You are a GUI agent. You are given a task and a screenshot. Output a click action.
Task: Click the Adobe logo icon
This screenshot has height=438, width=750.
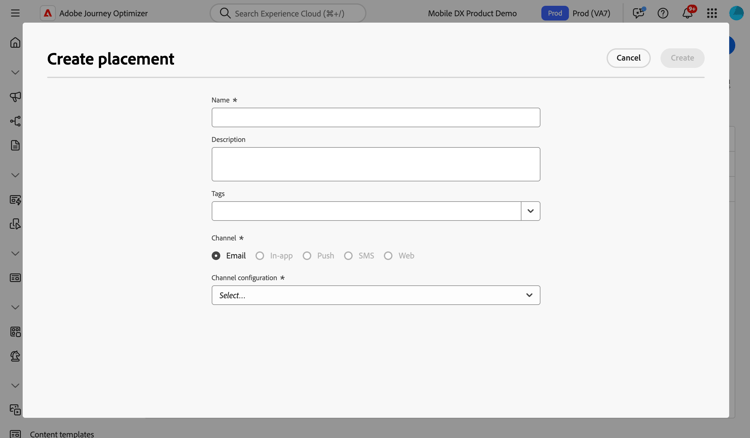(47, 13)
